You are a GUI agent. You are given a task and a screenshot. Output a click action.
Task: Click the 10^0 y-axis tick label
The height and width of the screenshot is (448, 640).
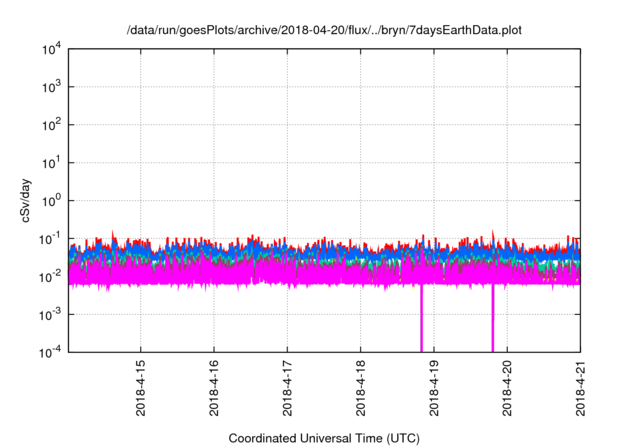(x=51, y=201)
